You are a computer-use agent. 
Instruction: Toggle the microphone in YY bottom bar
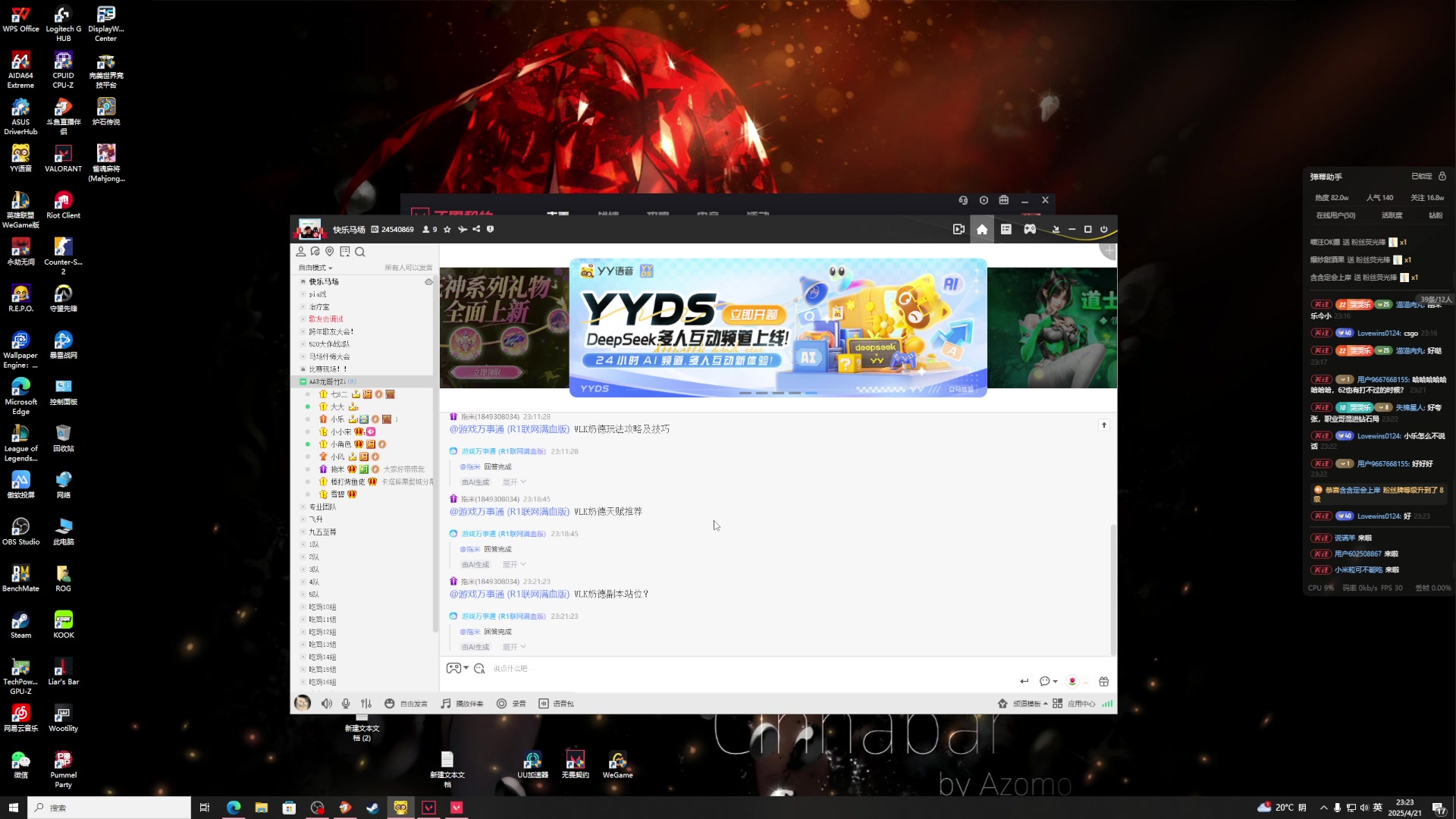point(346,704)
